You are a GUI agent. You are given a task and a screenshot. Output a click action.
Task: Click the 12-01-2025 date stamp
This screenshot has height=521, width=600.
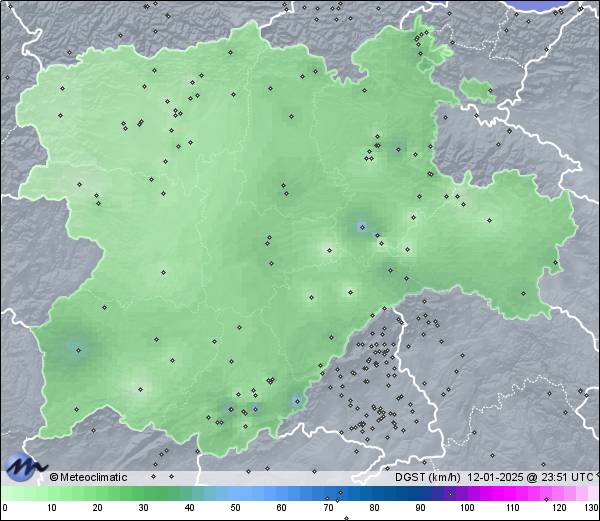pyautogui.click(x=495, y=477)
